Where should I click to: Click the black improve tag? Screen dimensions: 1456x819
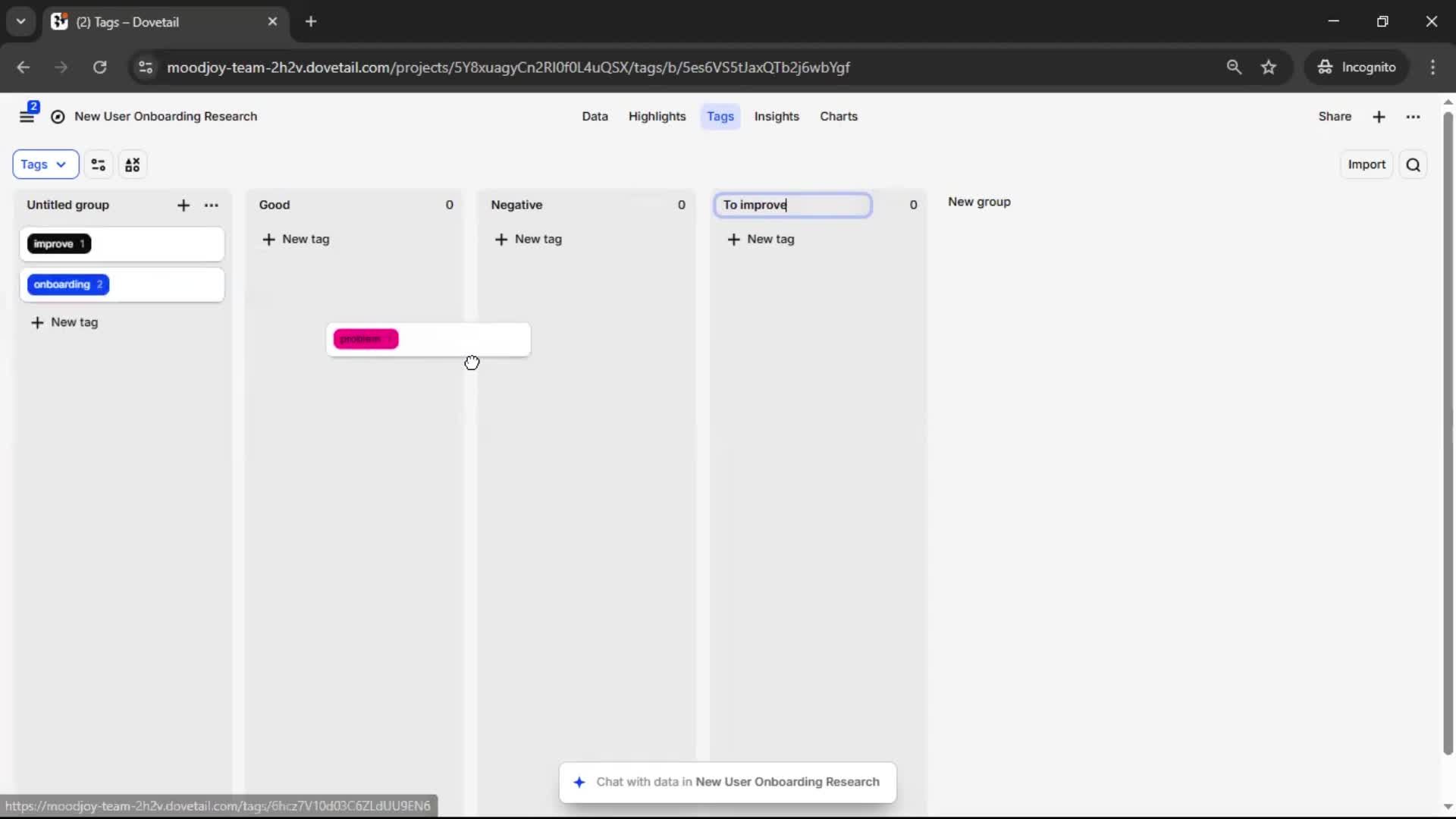coord(59,244)
